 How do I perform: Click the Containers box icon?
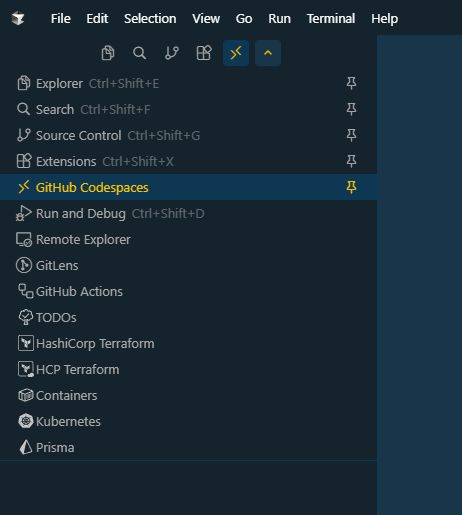26,395
